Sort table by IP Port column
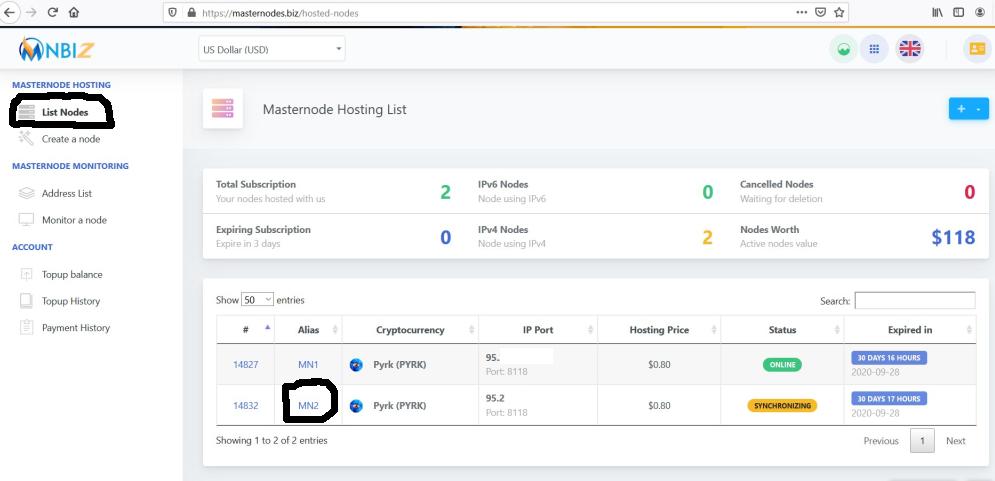The image size is (995, 481). point(537,330)
